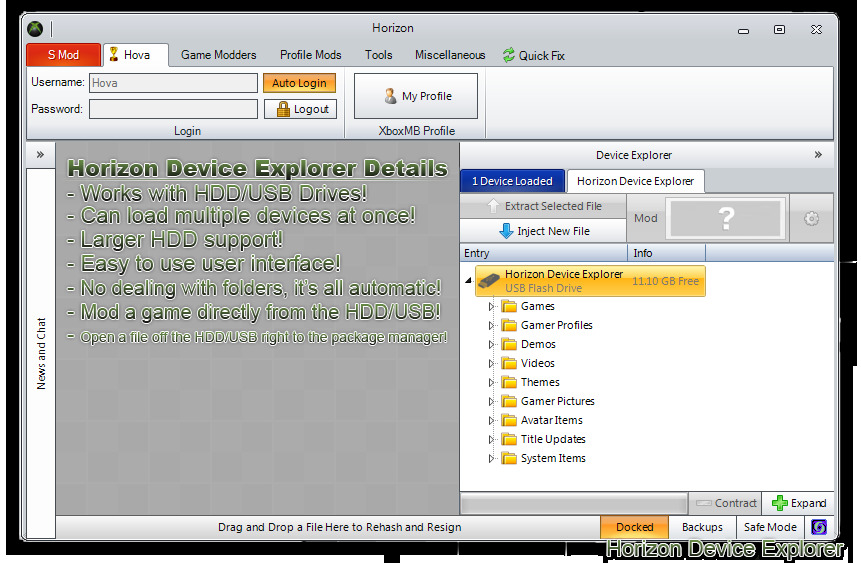Viewport: 861px width, 563px height.
Task: Click the Xbox logo icon in title bar
Action: tap(35, 29)
